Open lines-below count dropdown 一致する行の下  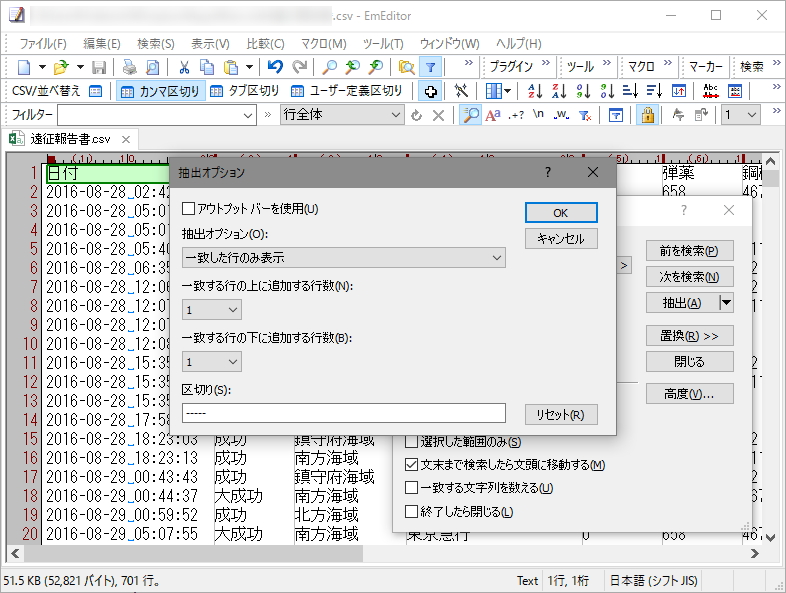pyautogui.click(x=212, y=362)
